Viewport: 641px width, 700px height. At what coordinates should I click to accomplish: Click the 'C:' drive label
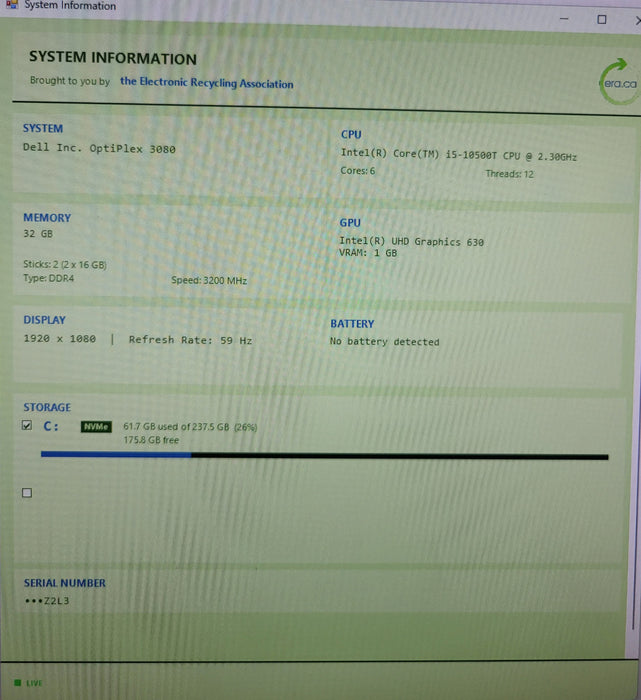point(51,426)
